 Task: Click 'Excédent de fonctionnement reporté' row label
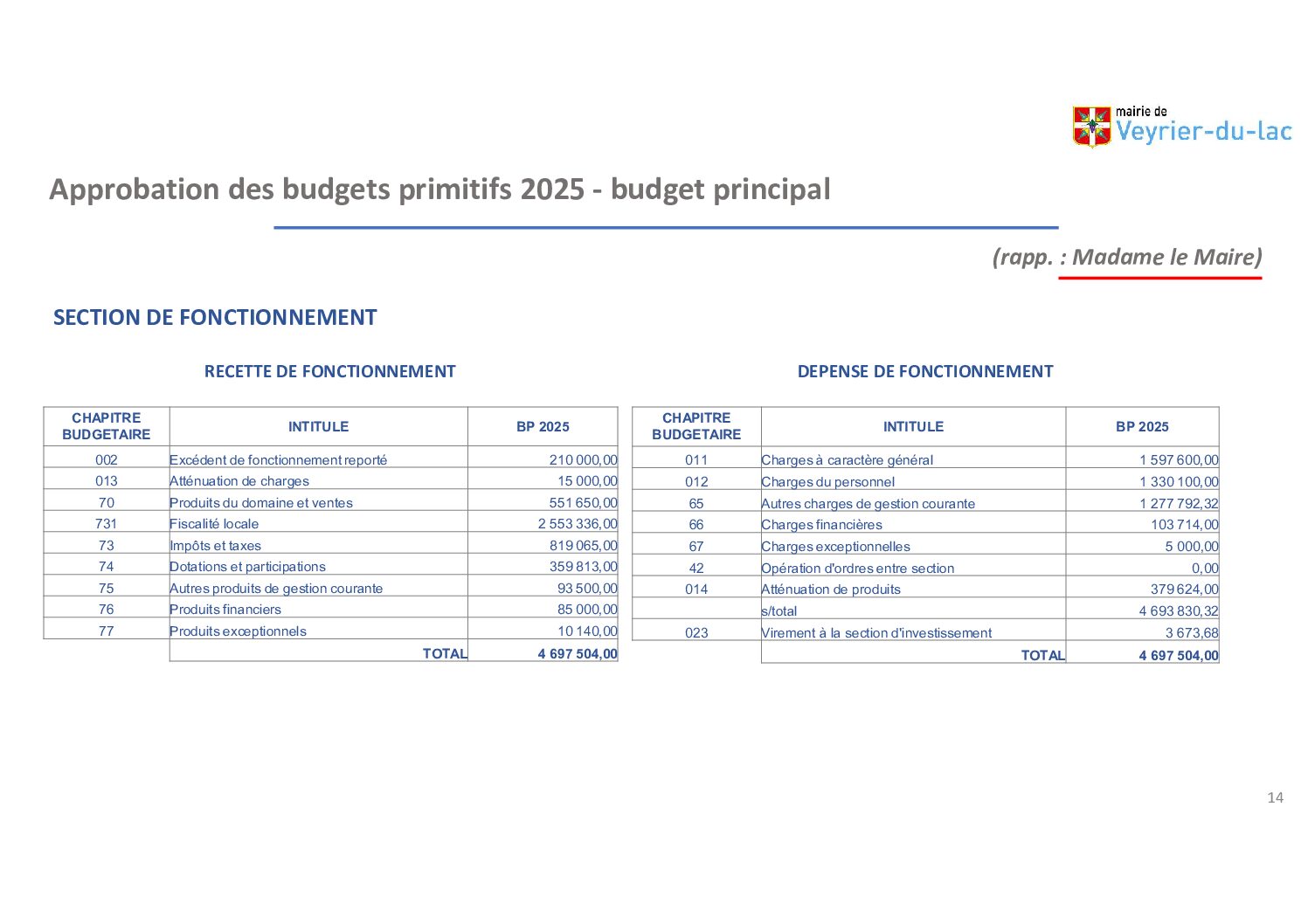click(278, 459)
